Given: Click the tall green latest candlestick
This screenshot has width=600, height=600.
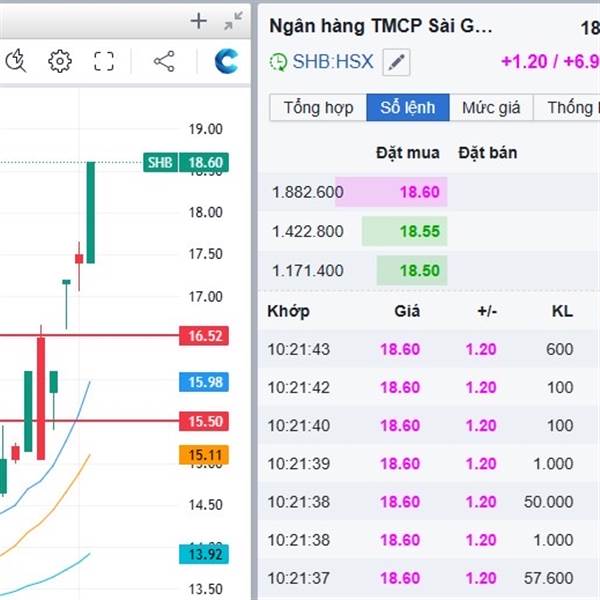Looking at the screenshot, I should [91, 213].
